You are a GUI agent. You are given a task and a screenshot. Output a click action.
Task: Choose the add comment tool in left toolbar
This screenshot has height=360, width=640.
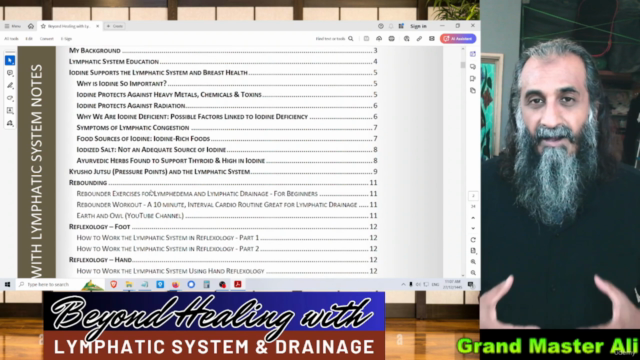coord(10,73)
